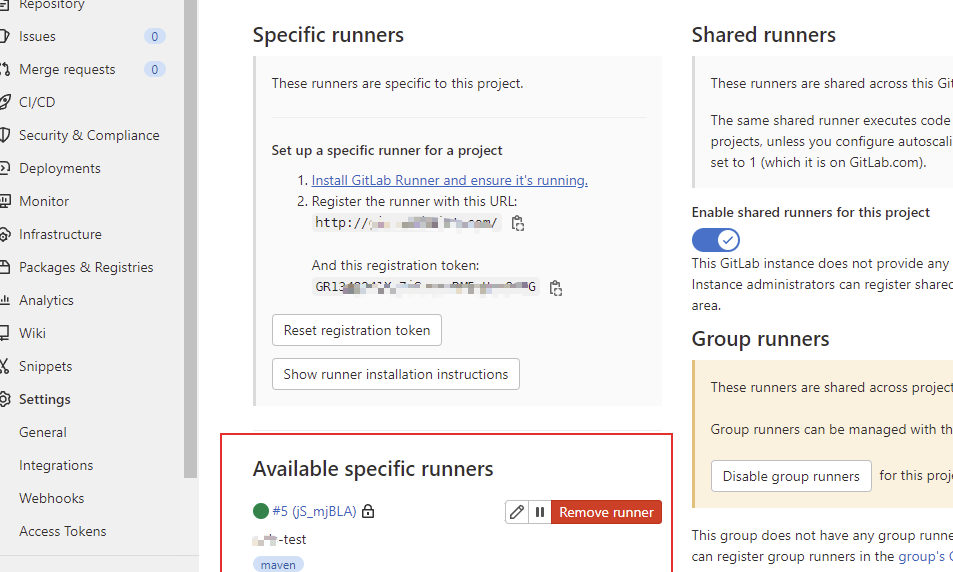Expand the Packages & Registries menu
This screenshot has height=572, width=953.
[x=86, y=267]
